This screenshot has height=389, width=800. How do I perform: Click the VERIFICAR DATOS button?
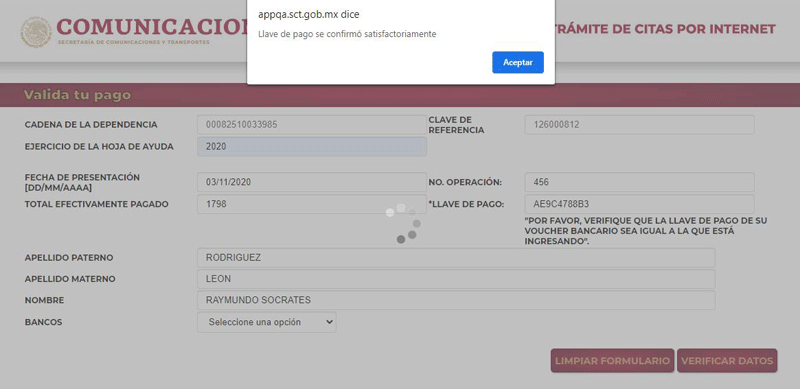tap(727, 360)
